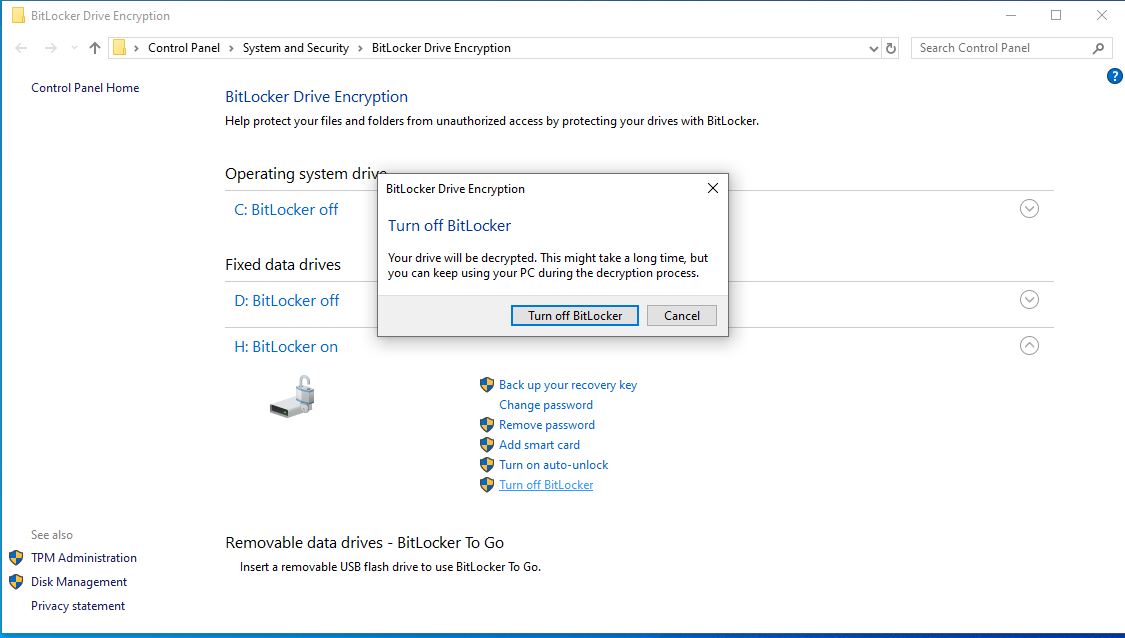
Task: Expand the C: drive BitLocker options chevron
Action: click(1029, 209)
